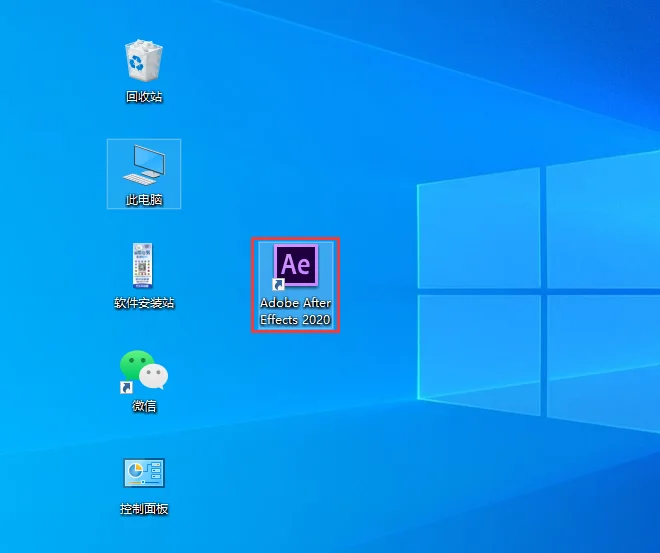Viewport: 660px width, 553px height.
Task: Click the 控制面板 text label
Action: tap(144, 509)
